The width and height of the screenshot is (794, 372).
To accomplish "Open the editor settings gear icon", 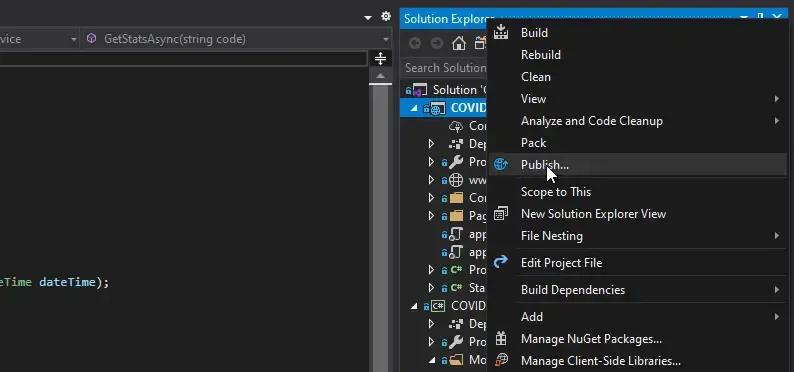I will pyautogui.click(x=386, y=17).
